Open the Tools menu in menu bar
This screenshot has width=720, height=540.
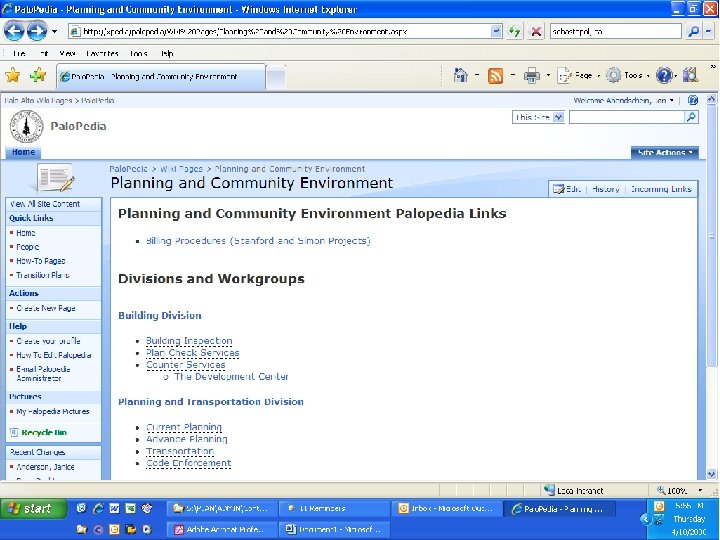click(x=138, y=53)
